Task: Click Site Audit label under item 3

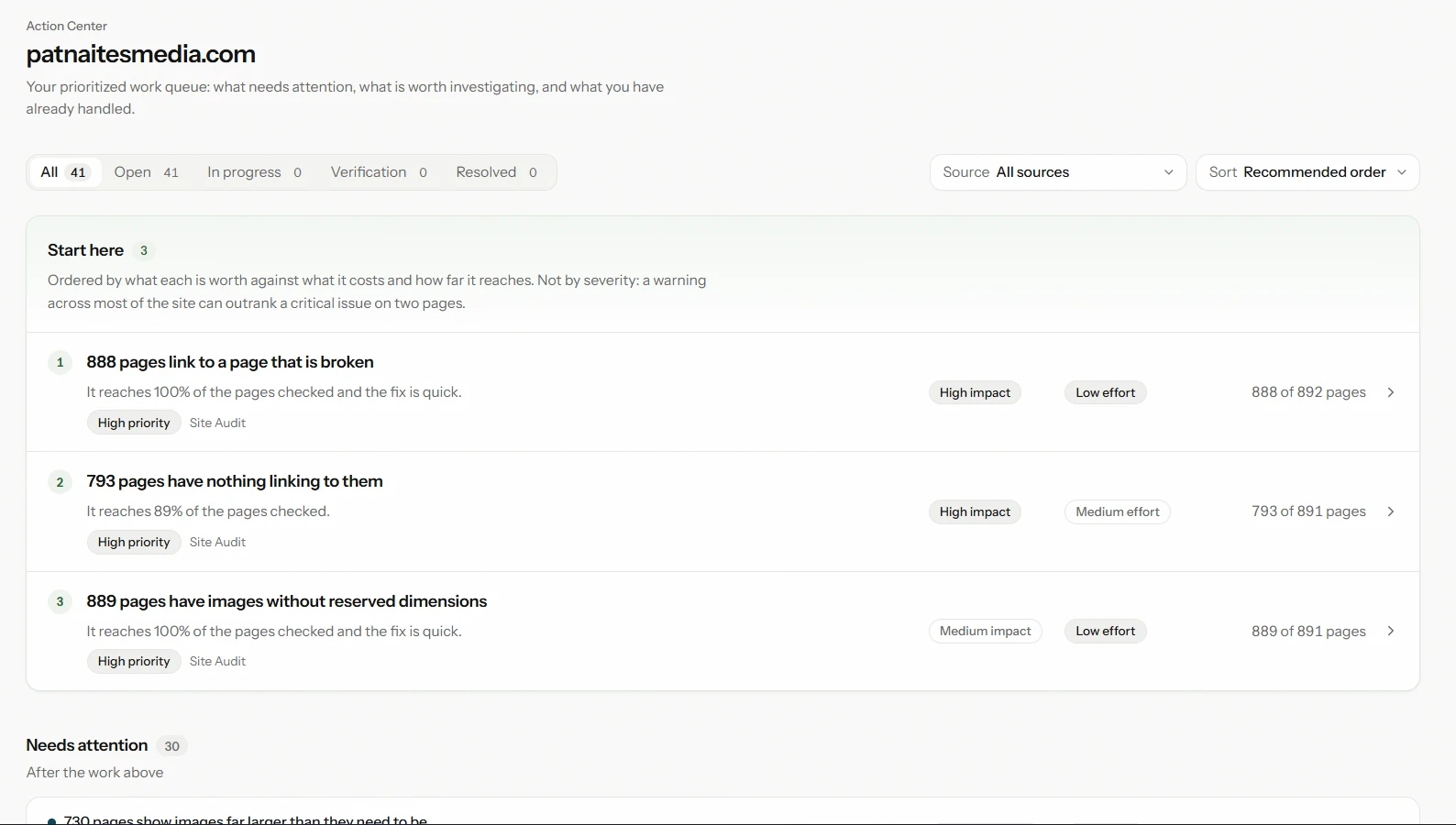Action: click(217, 661)
